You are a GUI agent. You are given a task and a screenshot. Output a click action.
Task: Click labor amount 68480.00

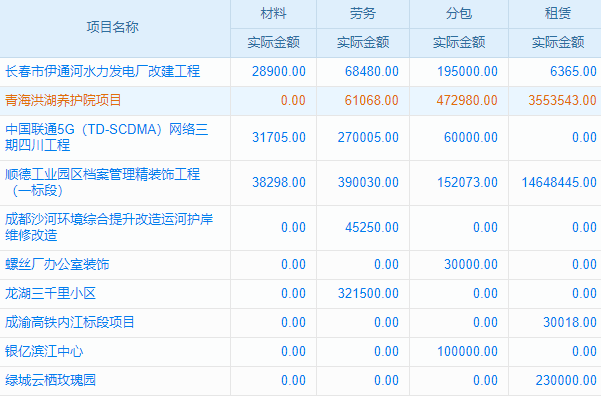pyautogui.click(x=372, y=71)
